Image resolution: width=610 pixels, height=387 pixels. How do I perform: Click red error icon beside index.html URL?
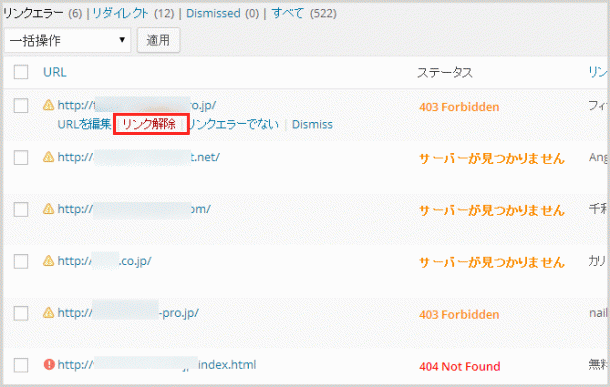pos(49,364)
